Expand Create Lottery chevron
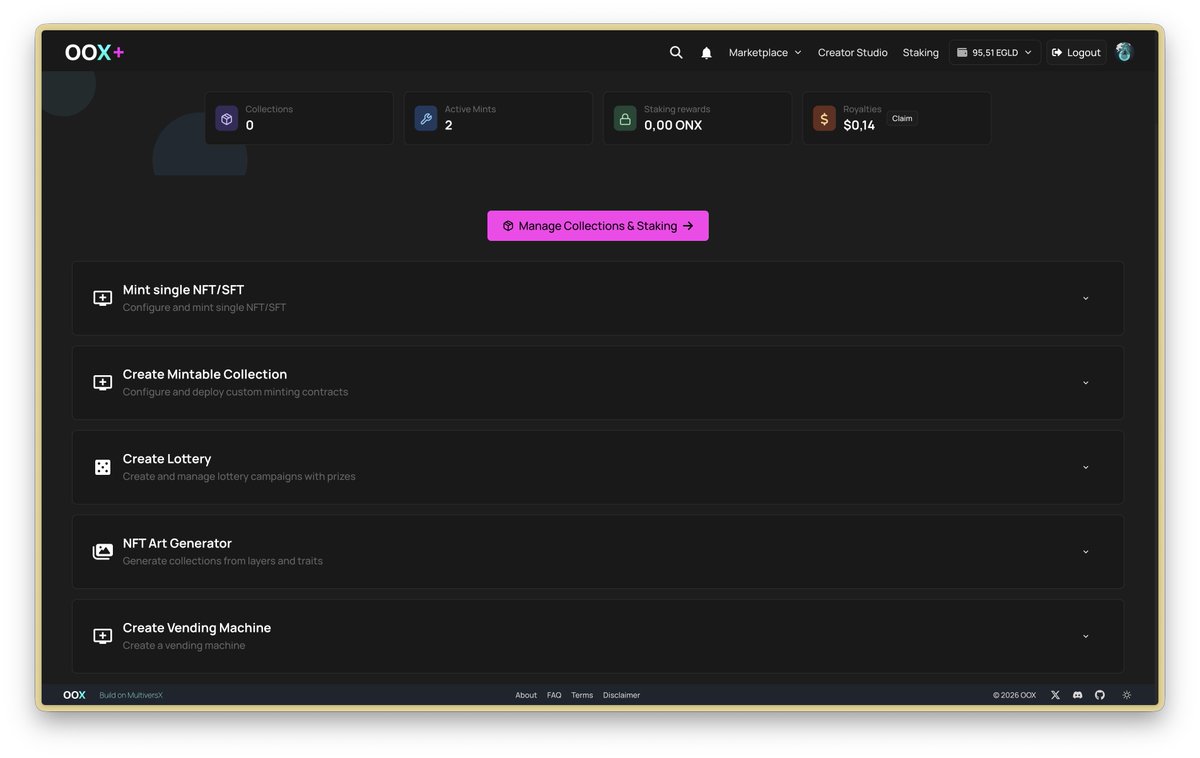 [1085, 467]
